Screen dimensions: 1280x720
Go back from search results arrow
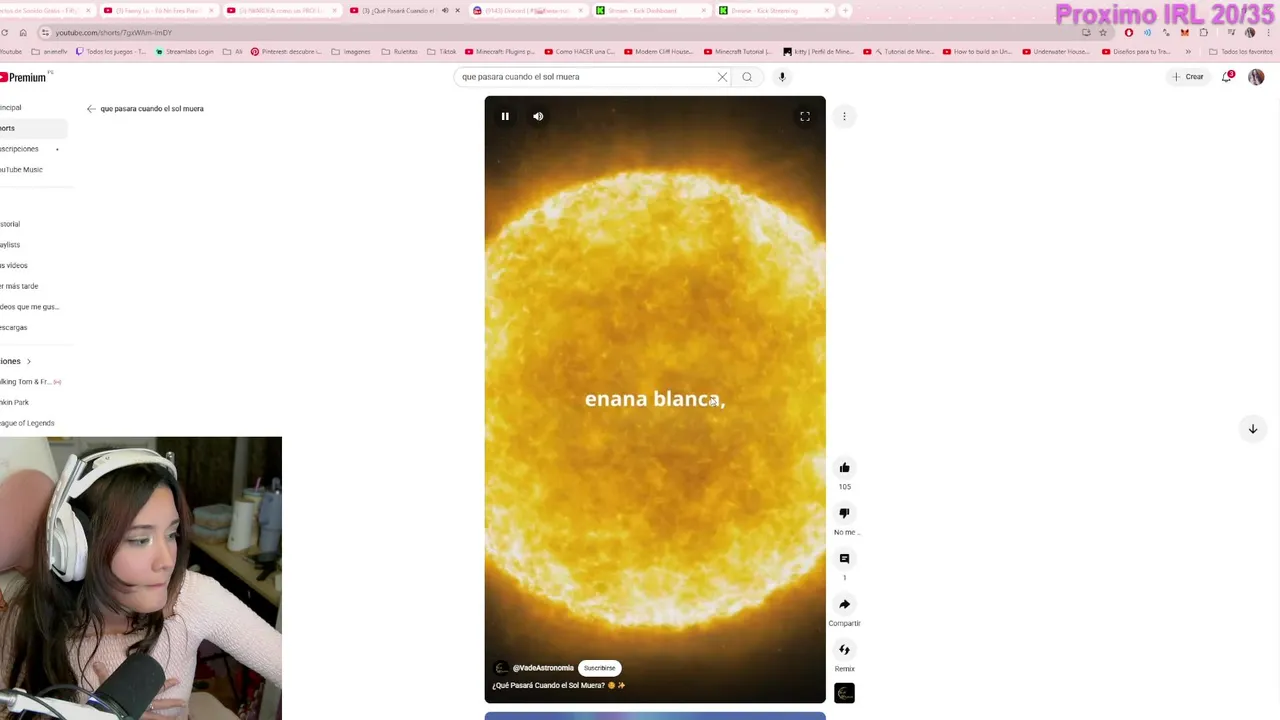(91, 109)
